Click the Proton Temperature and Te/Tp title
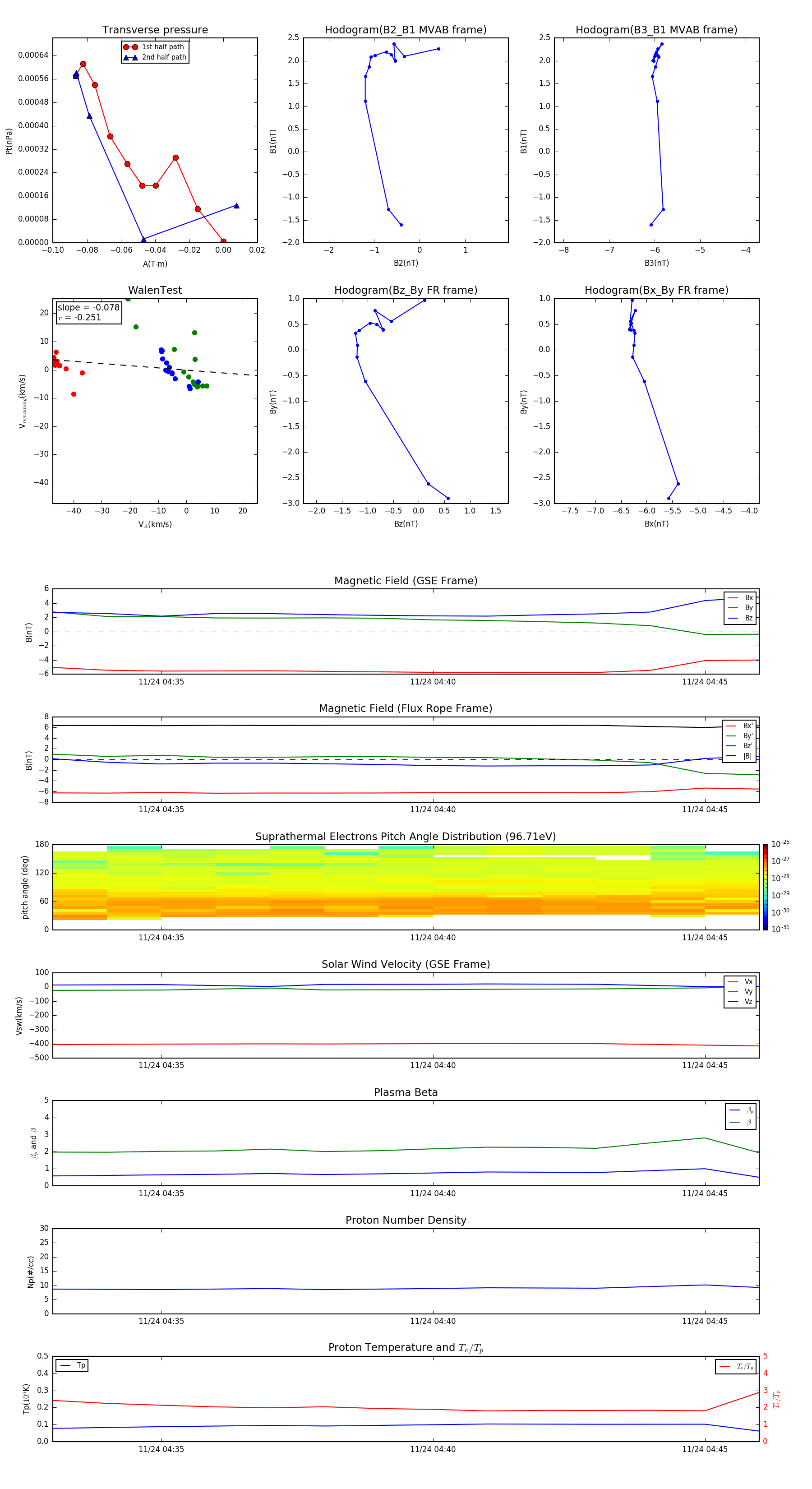 point(406,1348)
